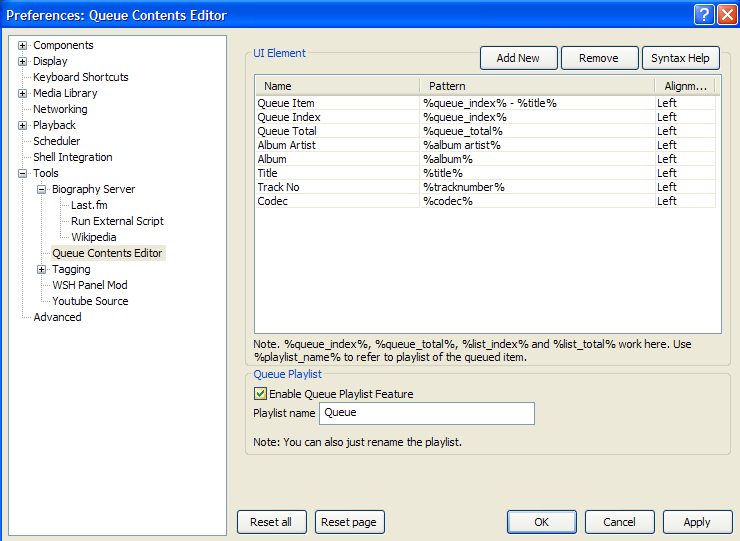
Task: Click the Playlist name text field
Action: tap(426, 413)
